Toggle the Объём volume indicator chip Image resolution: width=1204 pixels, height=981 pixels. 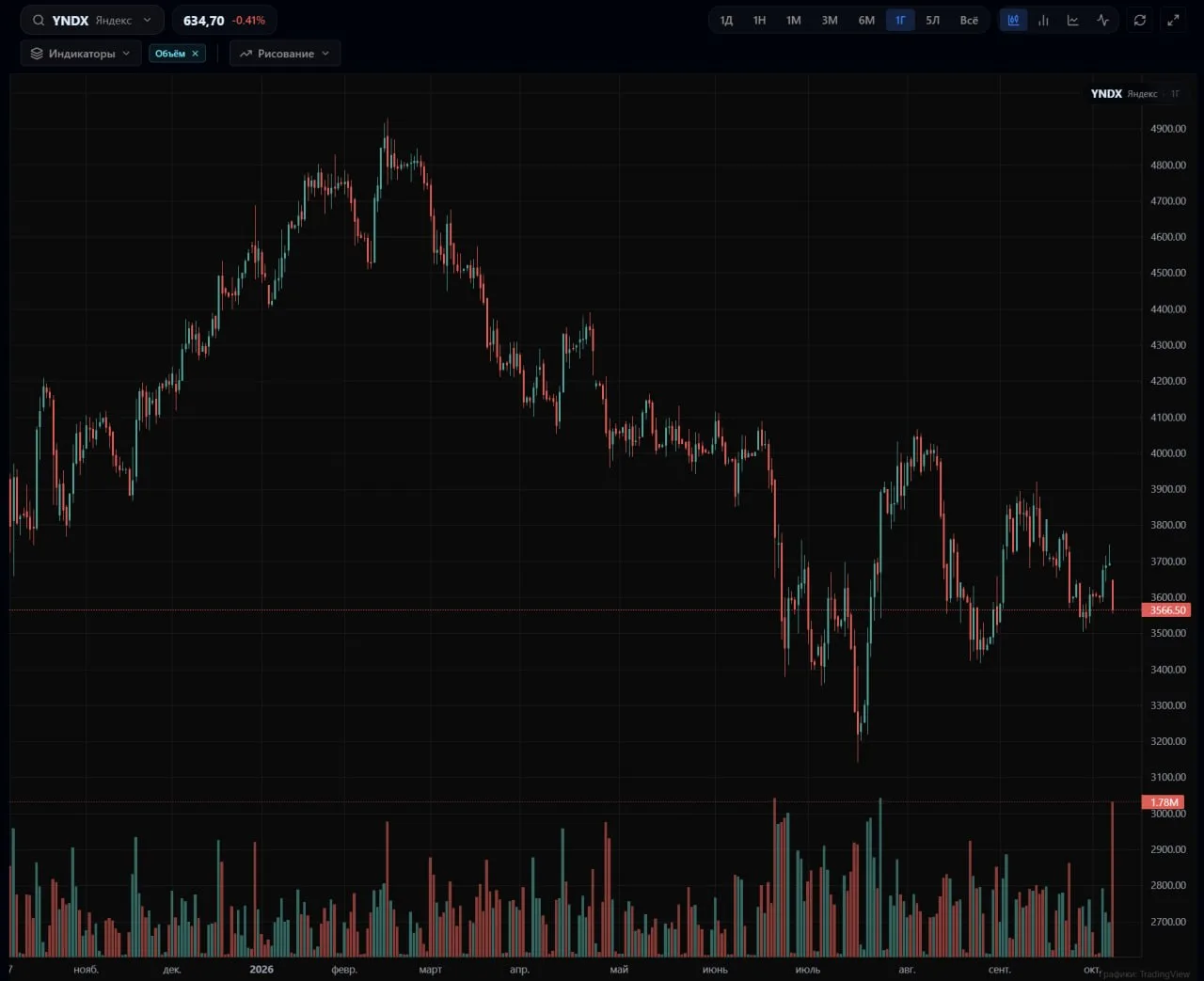click(x=177, y=54)
